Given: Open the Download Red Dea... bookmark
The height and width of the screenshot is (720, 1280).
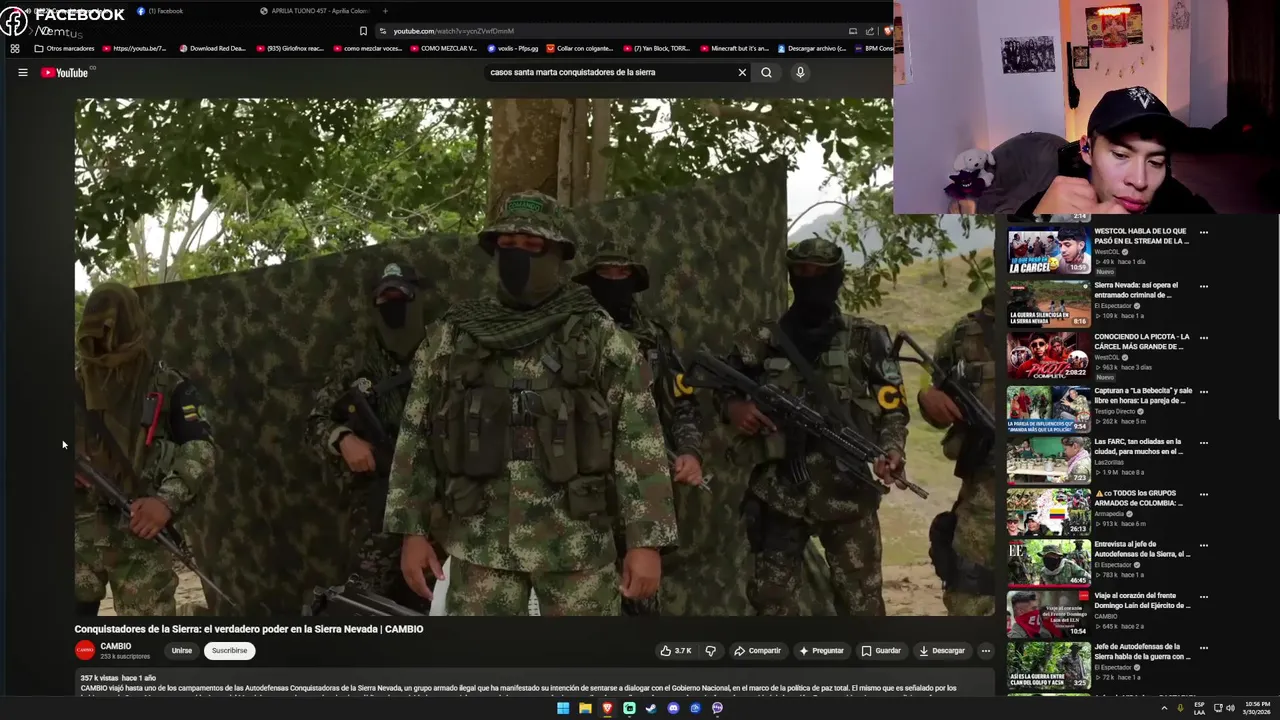Looking at the screenshot, I should click(x=212, y=48).
